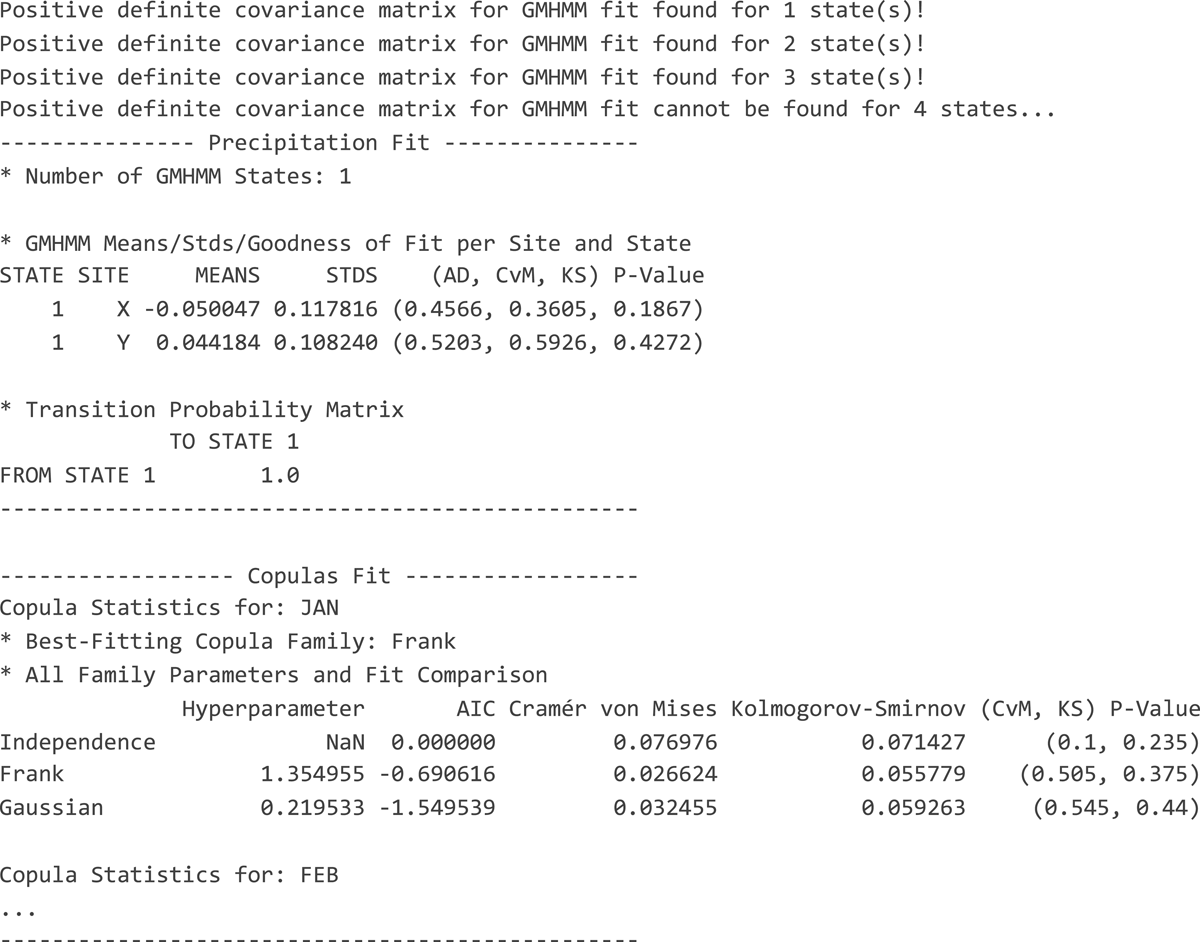This screenshot has height=942, width=1200.
Task: Click the STDS column header
Action: point(352,275)
